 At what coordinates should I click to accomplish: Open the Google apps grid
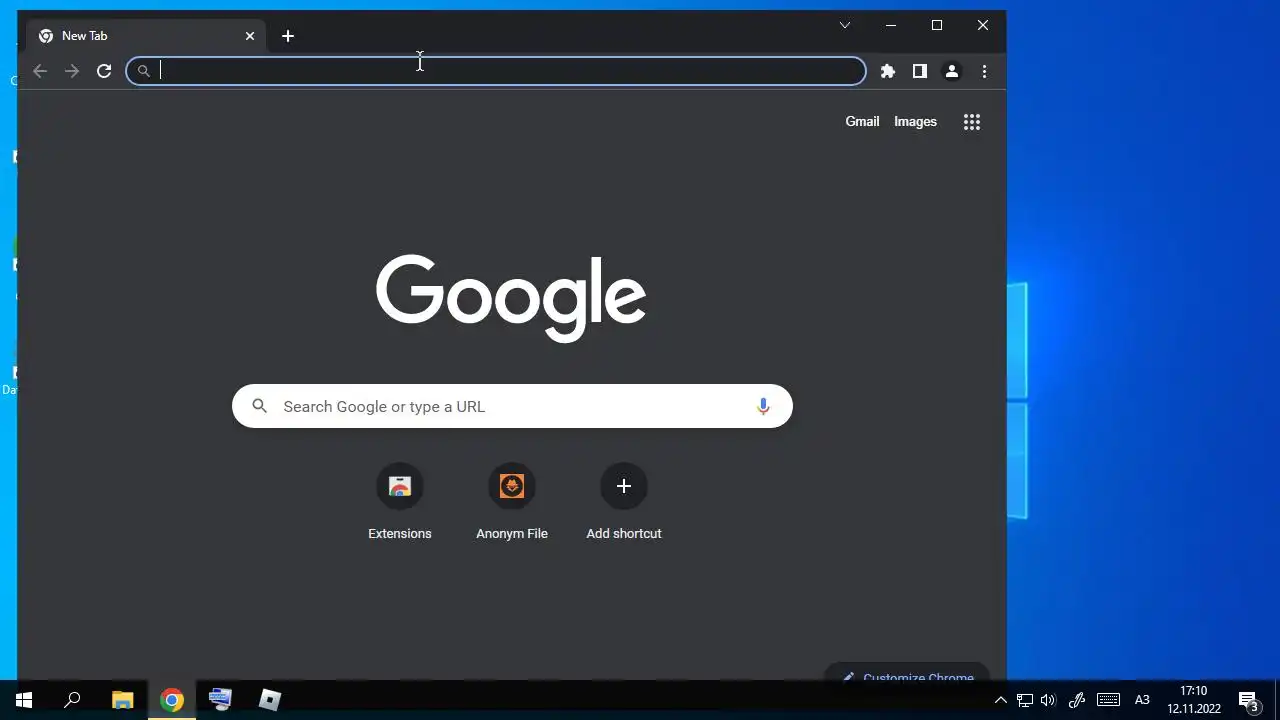(x=972, y=122)
